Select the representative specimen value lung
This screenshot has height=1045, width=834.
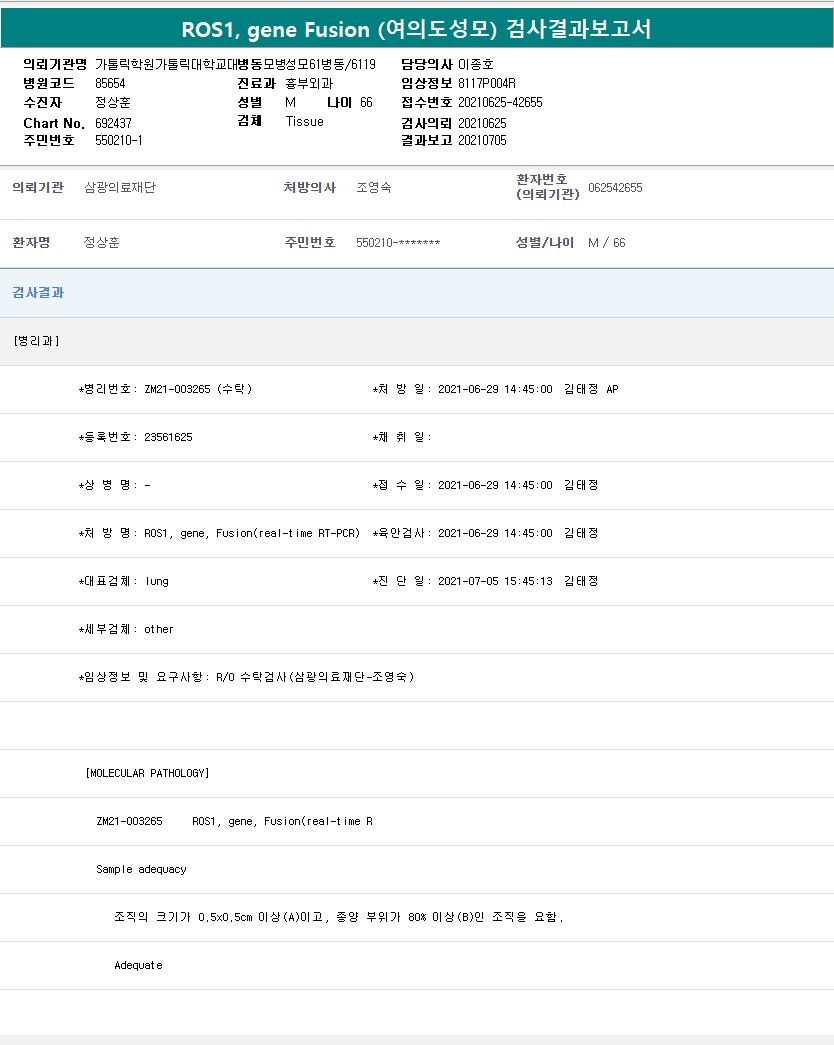(x=157, y=581)
